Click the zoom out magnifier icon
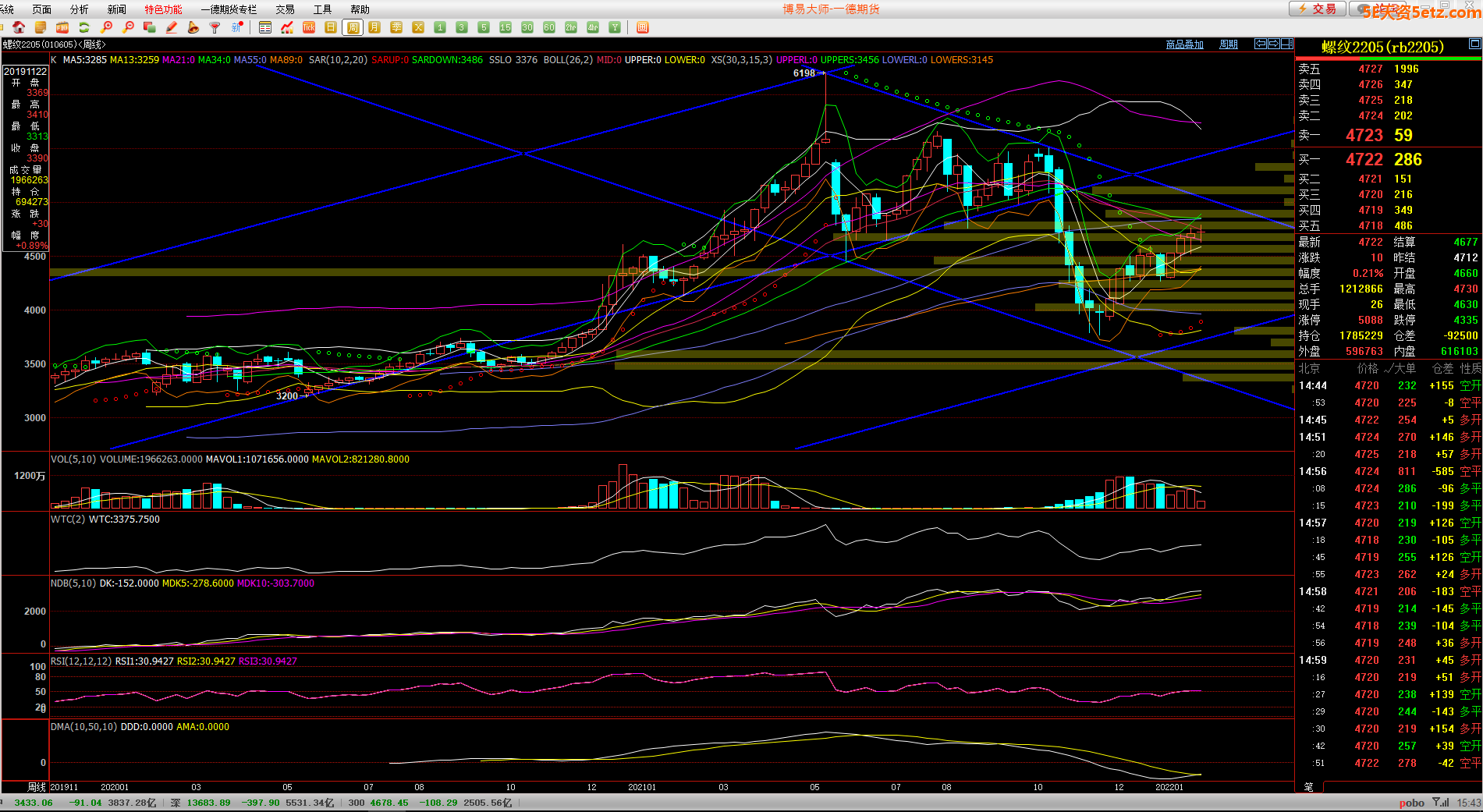Image resolution: width=1483 pixels, height=812 pixels. pyautogui.click(x=129, y=27)
